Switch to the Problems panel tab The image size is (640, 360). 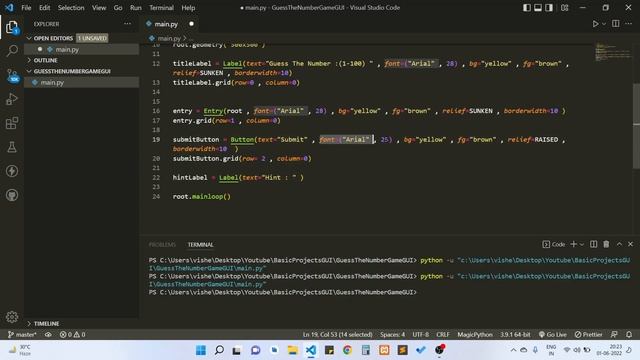(162, 244)
